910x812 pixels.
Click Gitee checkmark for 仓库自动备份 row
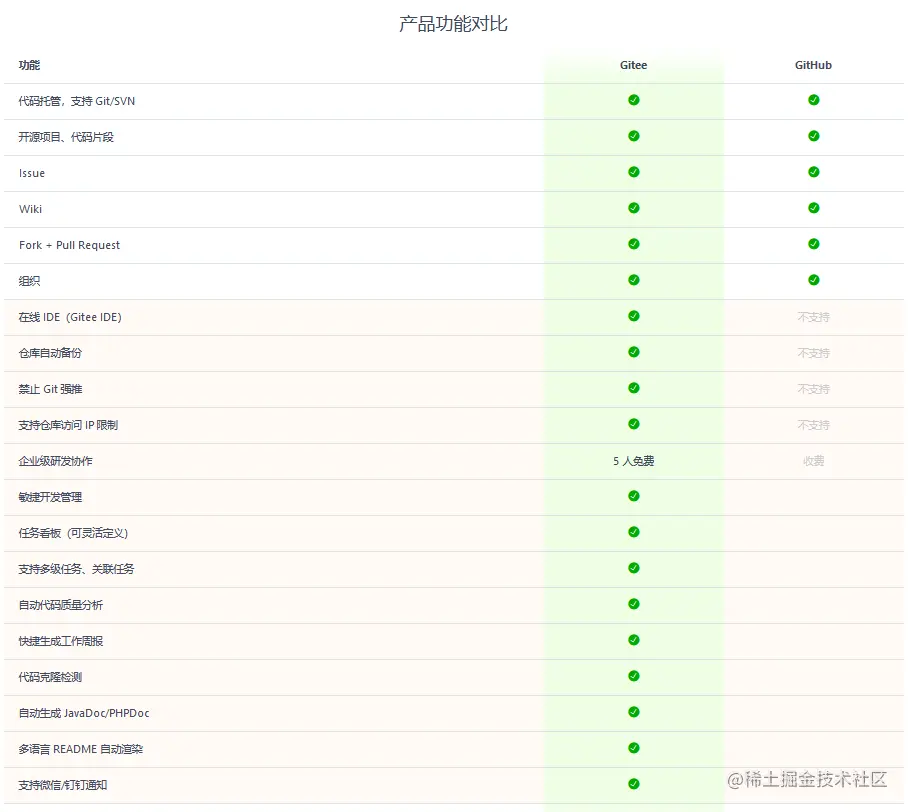pyautogui.click(x=634, y=352)
